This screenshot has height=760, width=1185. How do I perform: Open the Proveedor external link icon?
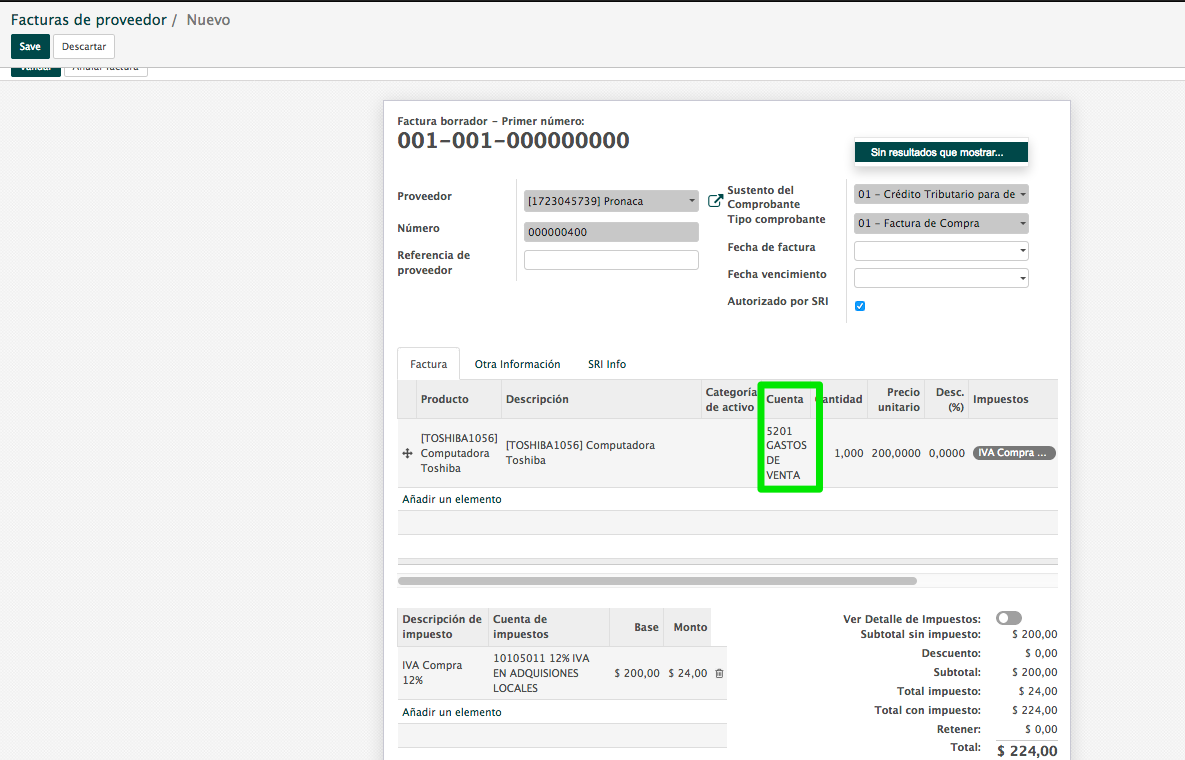pos(715,201)
